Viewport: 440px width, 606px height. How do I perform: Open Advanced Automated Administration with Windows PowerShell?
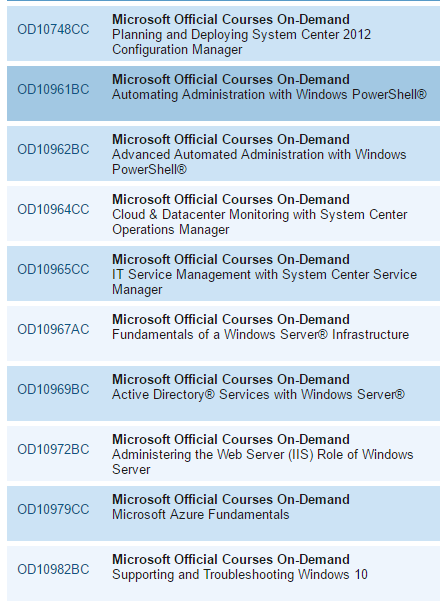259,162
